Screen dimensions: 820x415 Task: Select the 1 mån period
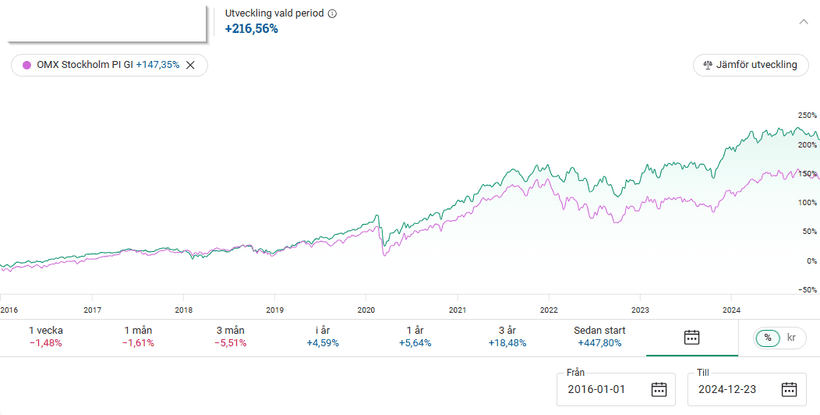[x=140, y=336]
